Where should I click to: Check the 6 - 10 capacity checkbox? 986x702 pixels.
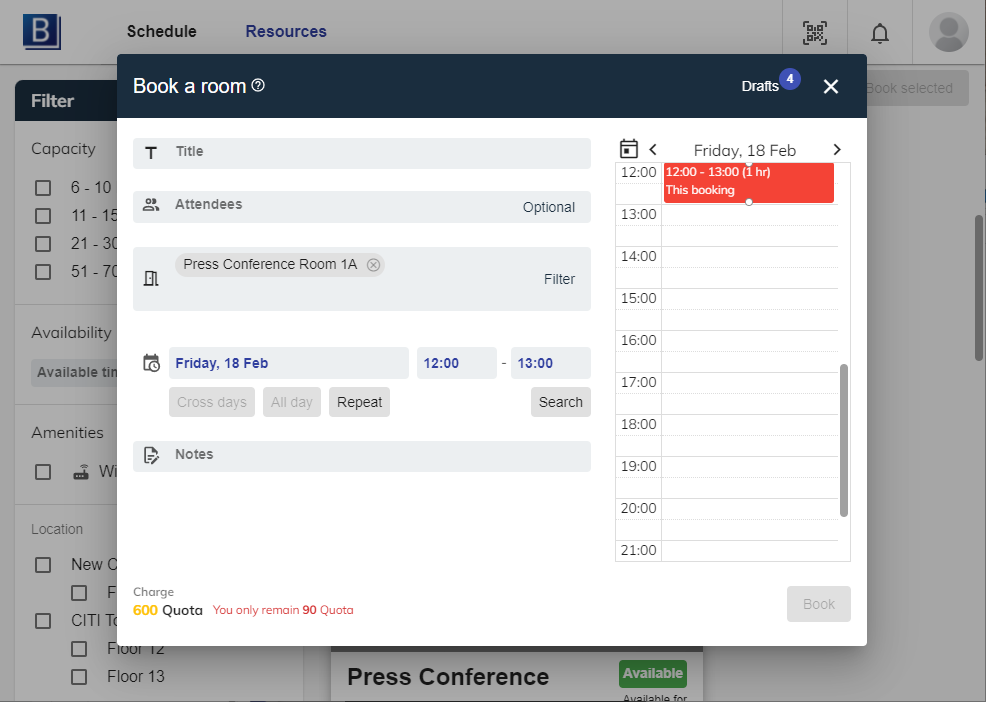[x=43, y=188]
